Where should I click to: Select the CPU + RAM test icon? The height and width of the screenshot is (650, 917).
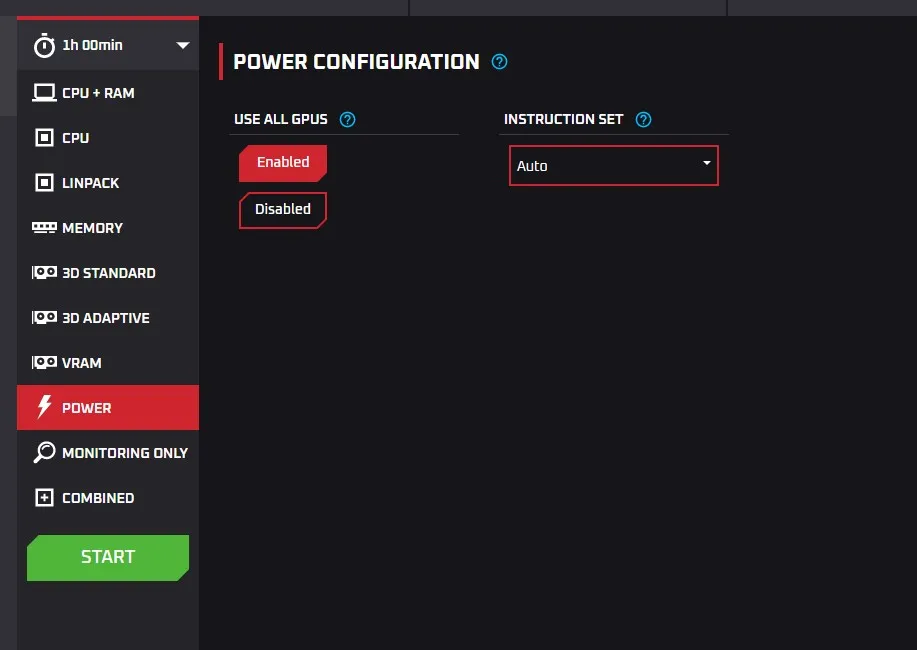coord(44,92)
